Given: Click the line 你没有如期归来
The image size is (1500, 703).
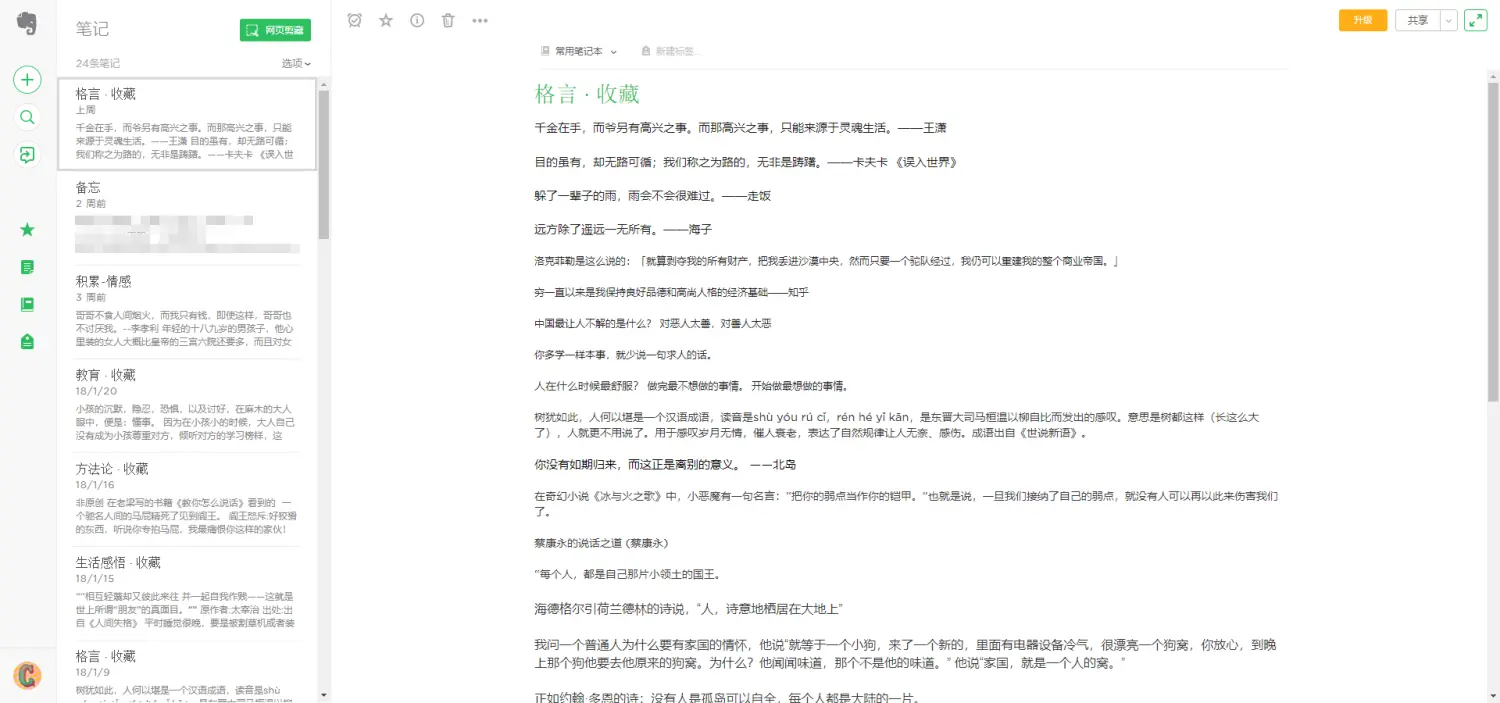Looking at the screenshot, I should (666, 465).
